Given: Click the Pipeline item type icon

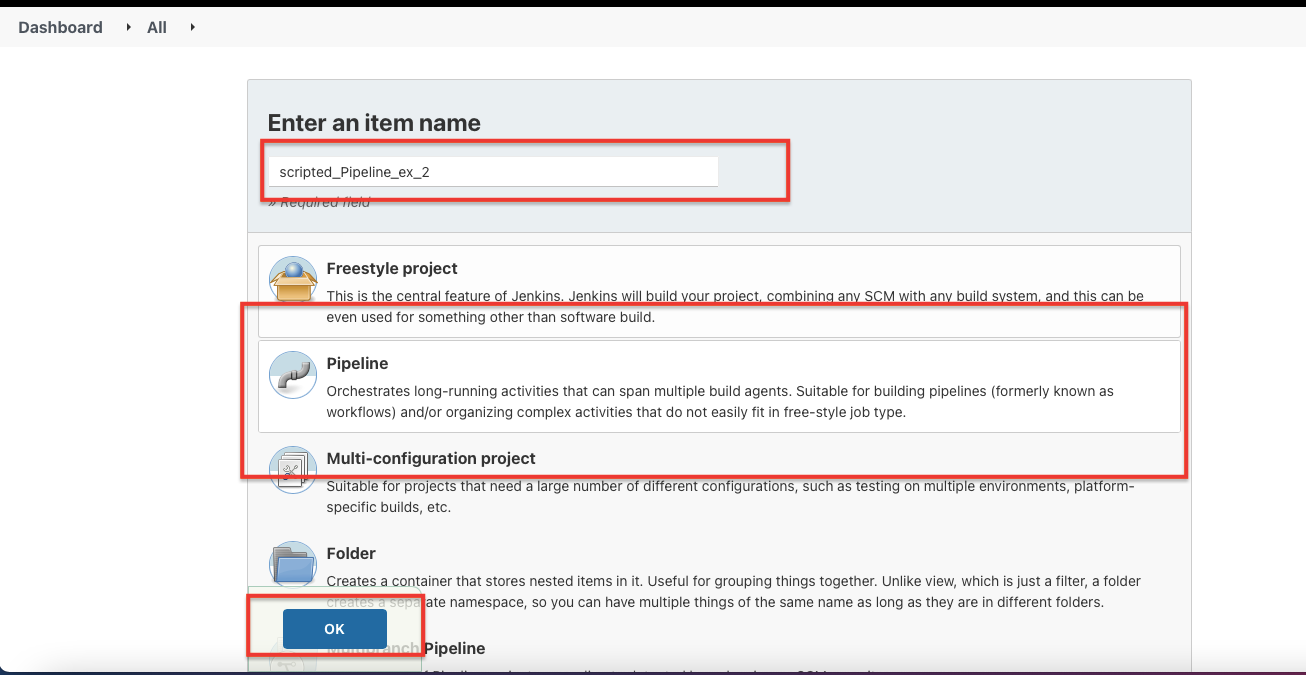Looking at the screenshot, I should [x=292, y=375].
